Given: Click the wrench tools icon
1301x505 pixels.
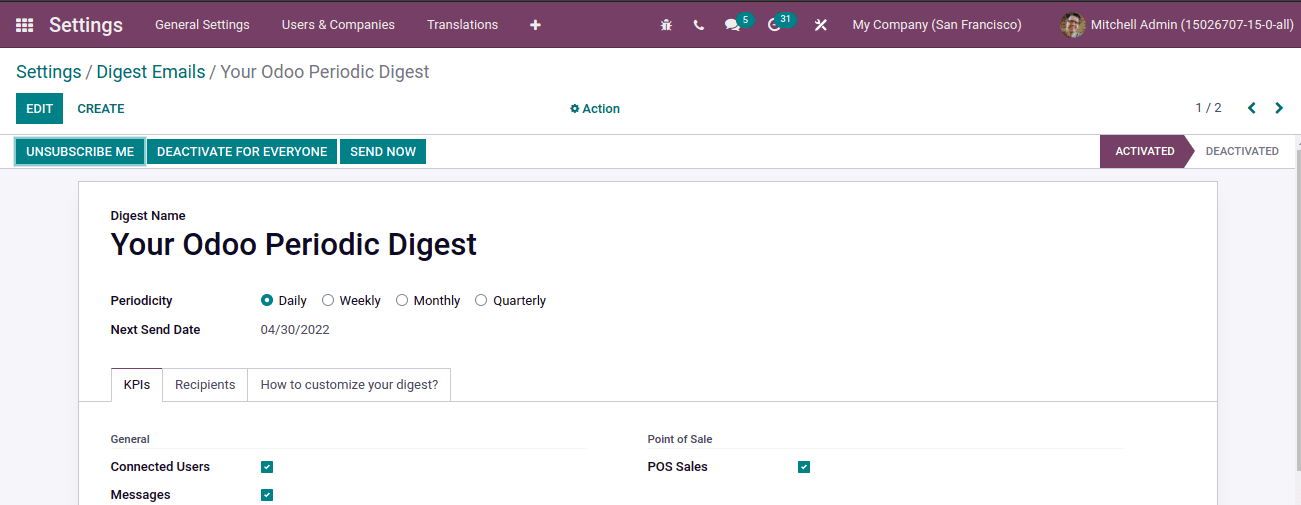Looking at the screenshot, I should (x=821, y=25).
